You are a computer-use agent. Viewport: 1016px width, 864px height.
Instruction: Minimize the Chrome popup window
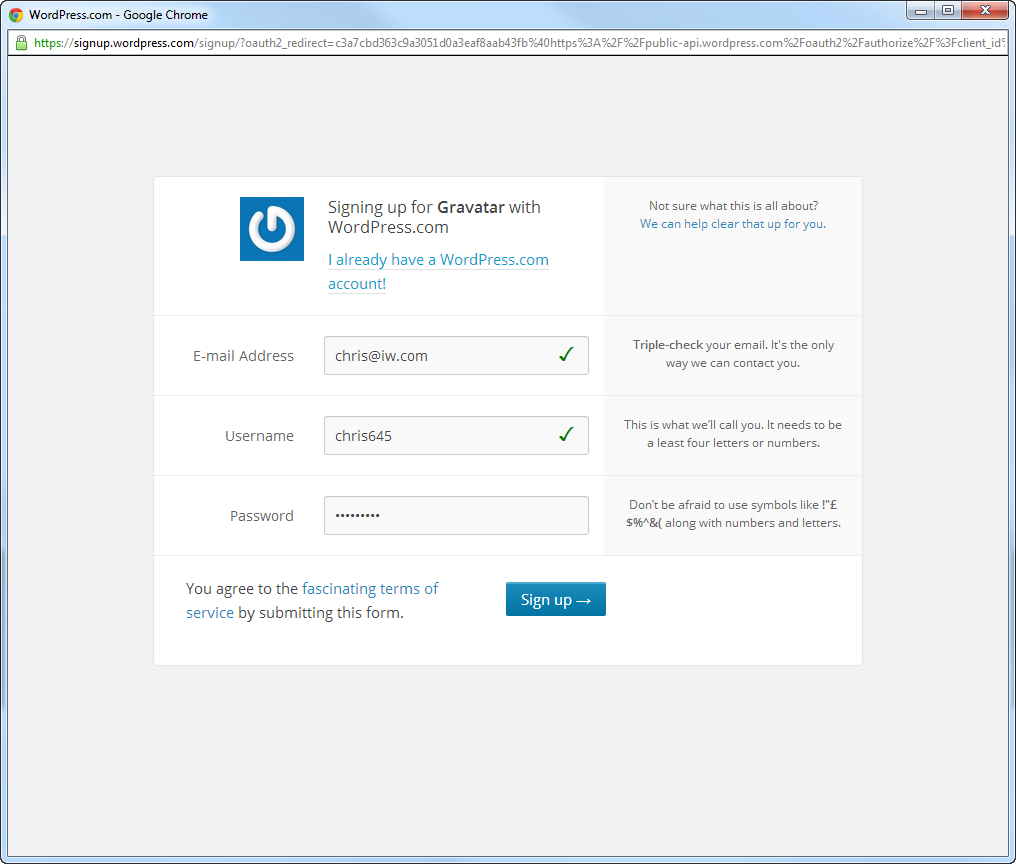(921, 11)
